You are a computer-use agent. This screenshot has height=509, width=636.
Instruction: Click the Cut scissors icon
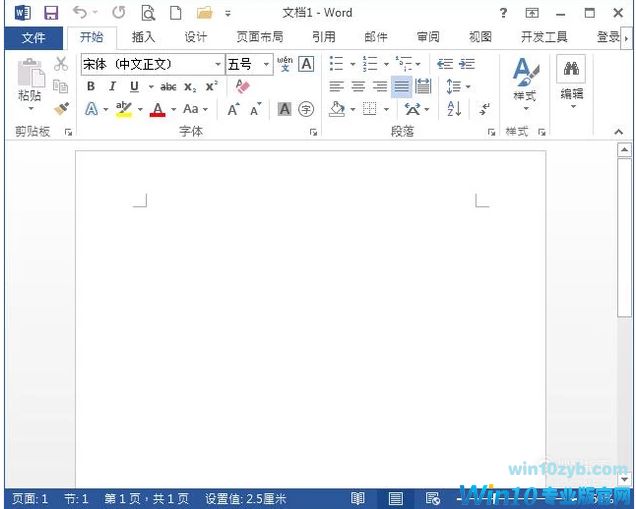pyautogui.click(x=61, y=64)
